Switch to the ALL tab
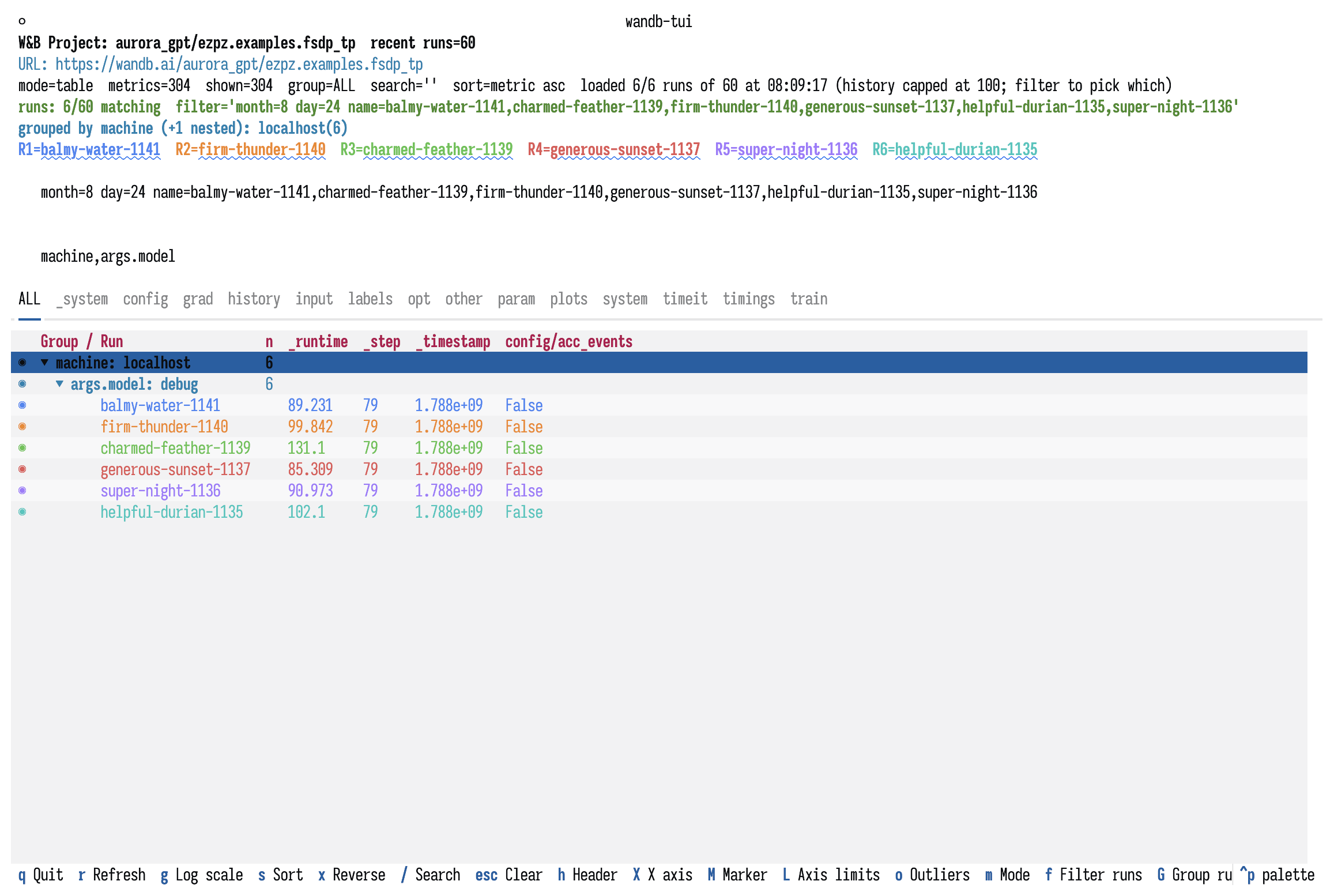The height and width of the screenshot is (896, 1334). 29,299
